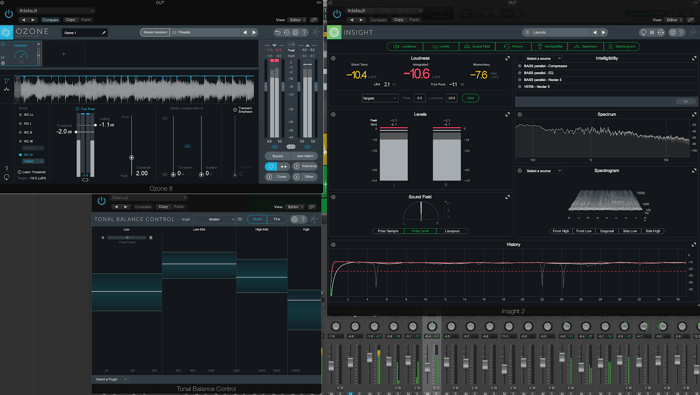Image resolution: width=700 pixels, height=395 pixels.
Task: Open Ozone settings gear icon
Action: (x=295, y=33)
